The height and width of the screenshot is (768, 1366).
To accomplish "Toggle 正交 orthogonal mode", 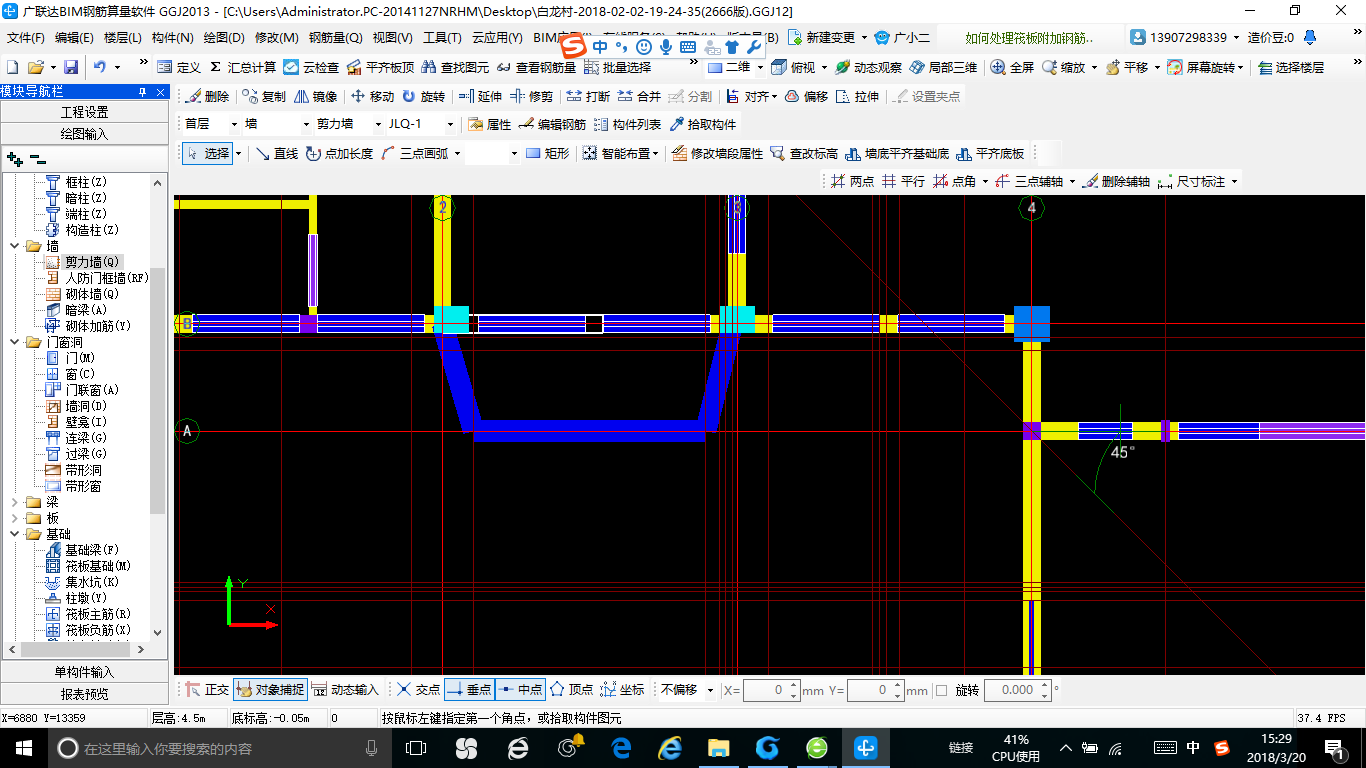I will [207, 689].
